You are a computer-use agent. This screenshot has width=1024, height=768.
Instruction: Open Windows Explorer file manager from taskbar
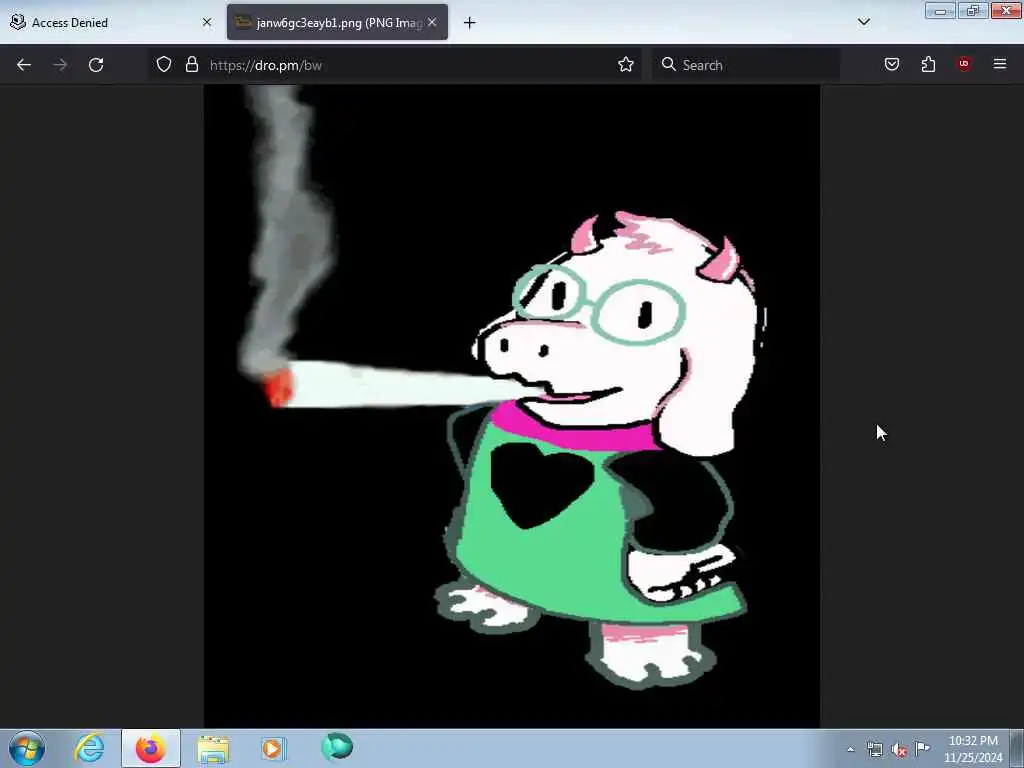click(x=213, y=749)
